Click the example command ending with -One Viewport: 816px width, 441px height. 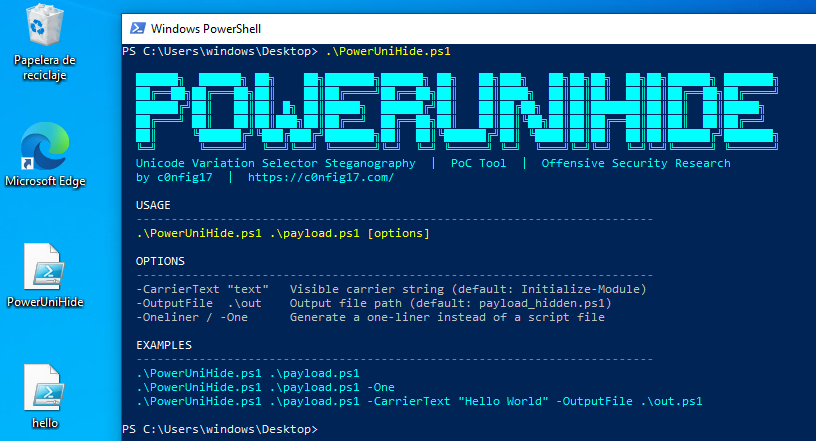point(265,387)
